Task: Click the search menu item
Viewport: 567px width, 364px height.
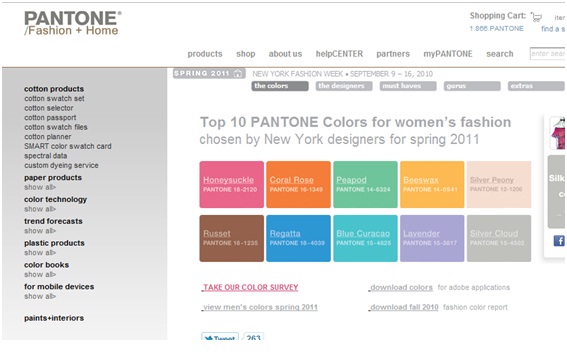Action: pyautogui.click(x=499, y=54)
